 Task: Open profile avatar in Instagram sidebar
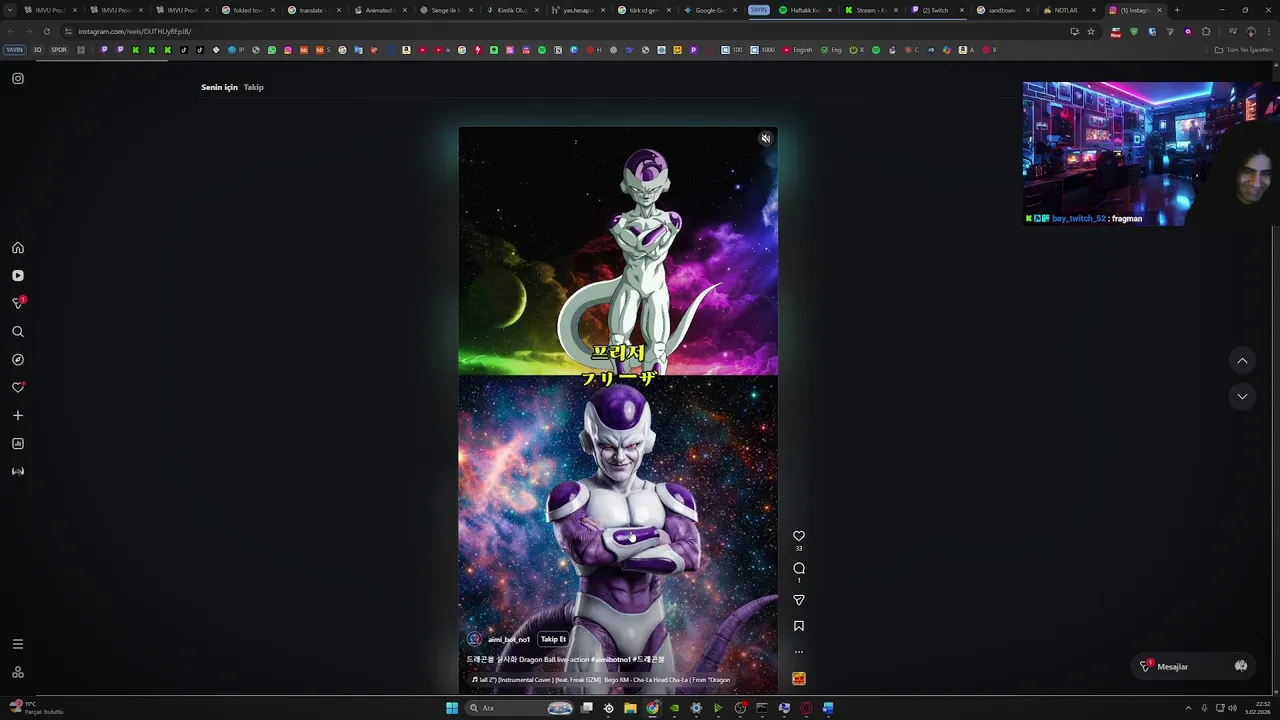tap(18, 471)
